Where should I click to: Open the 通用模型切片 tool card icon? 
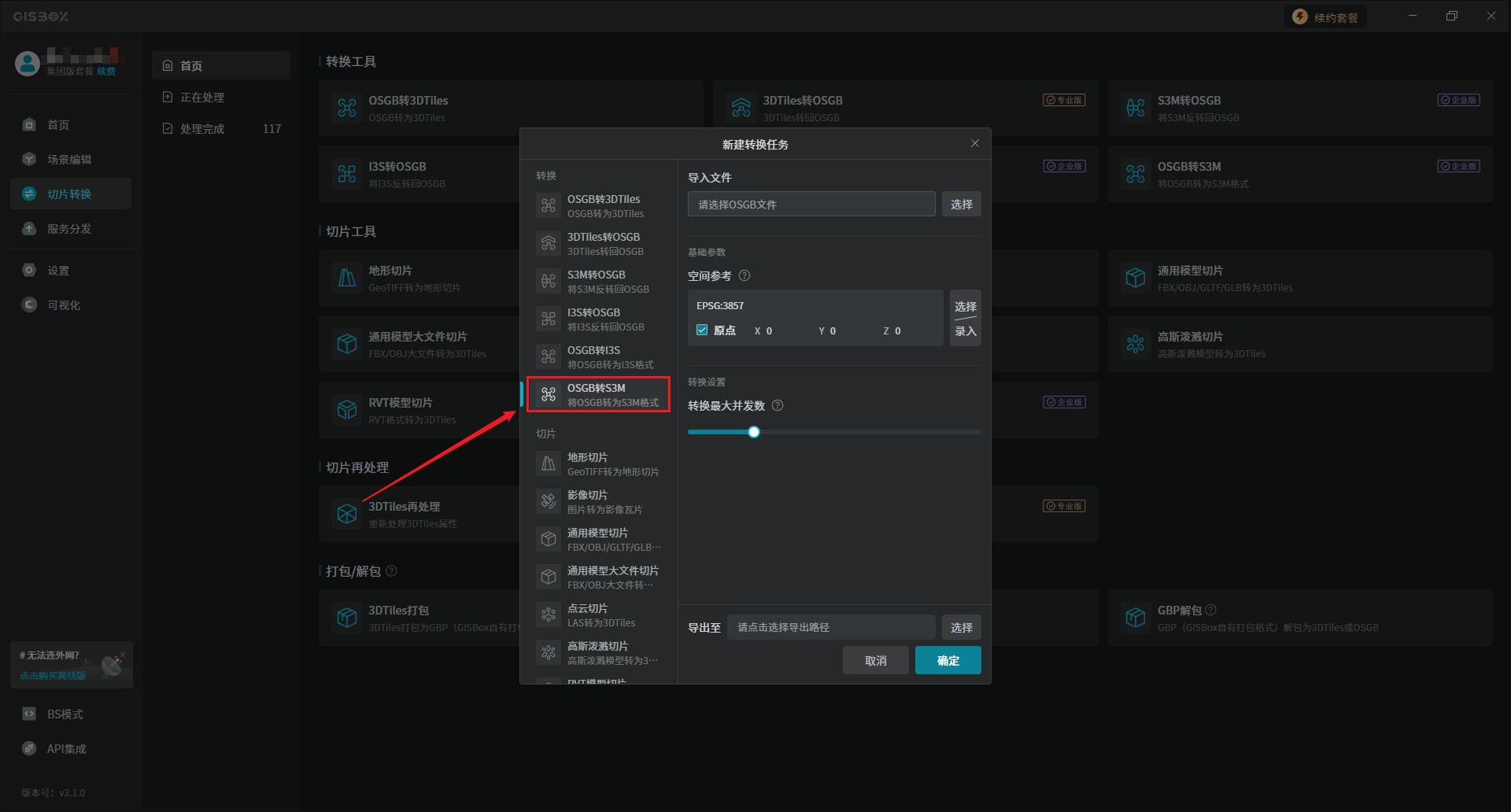click(1135, 278)
